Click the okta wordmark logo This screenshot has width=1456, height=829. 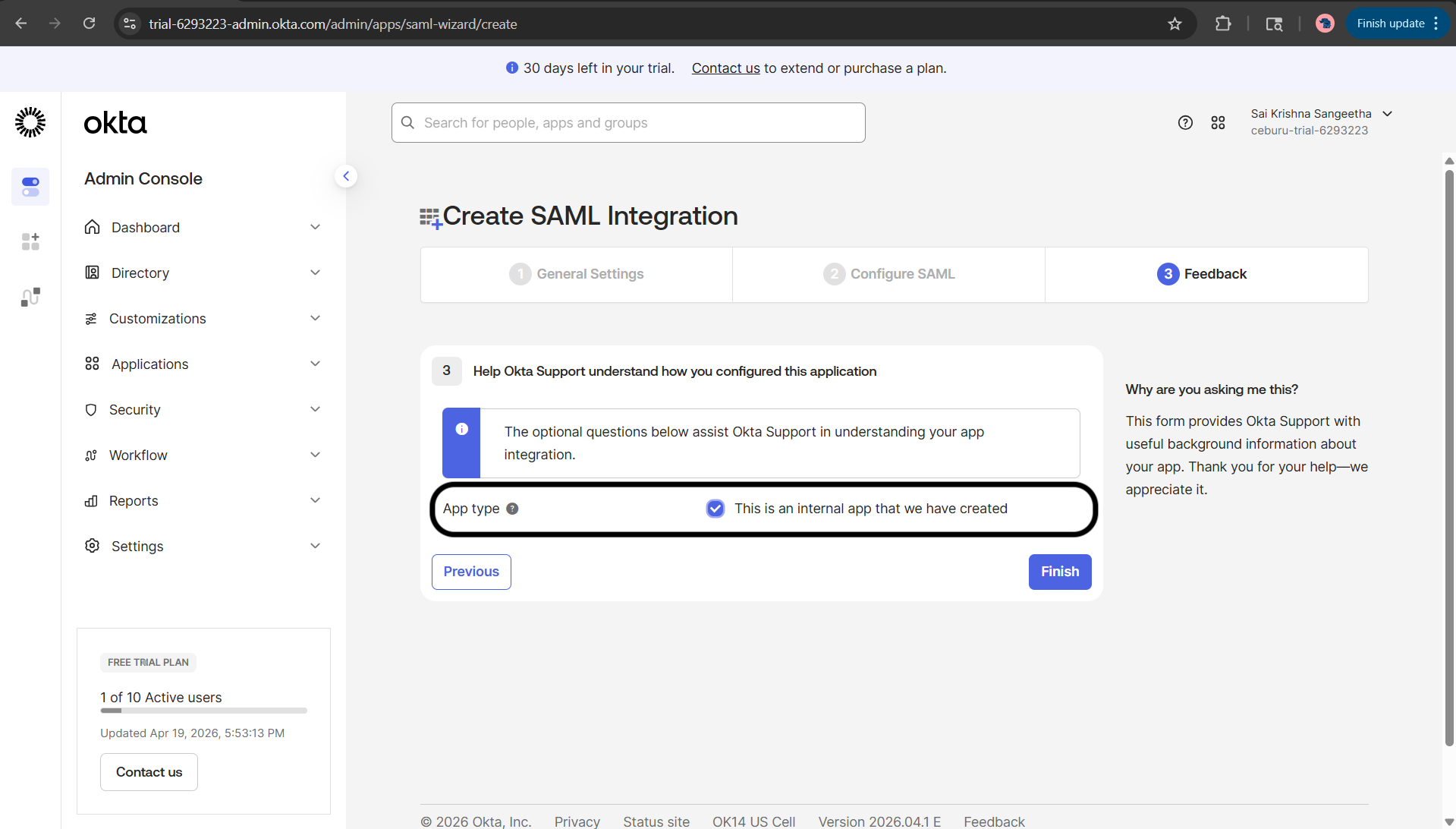coord(115,123)
